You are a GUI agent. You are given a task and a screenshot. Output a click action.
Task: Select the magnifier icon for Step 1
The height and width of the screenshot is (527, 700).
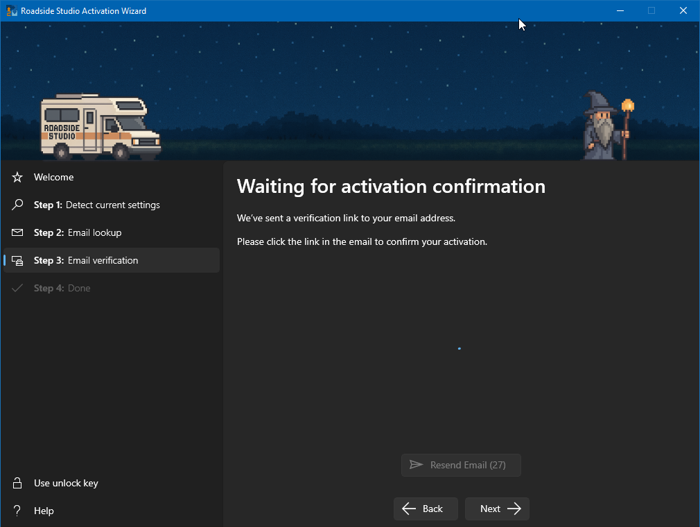pos(17,205)
